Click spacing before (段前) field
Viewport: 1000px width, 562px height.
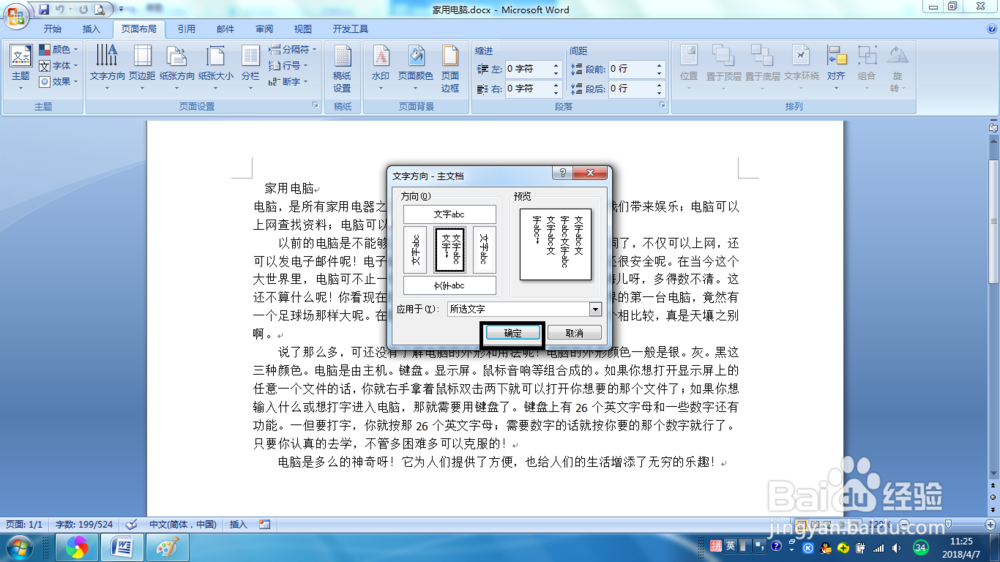pyautogui.click(x=631, y=69)
